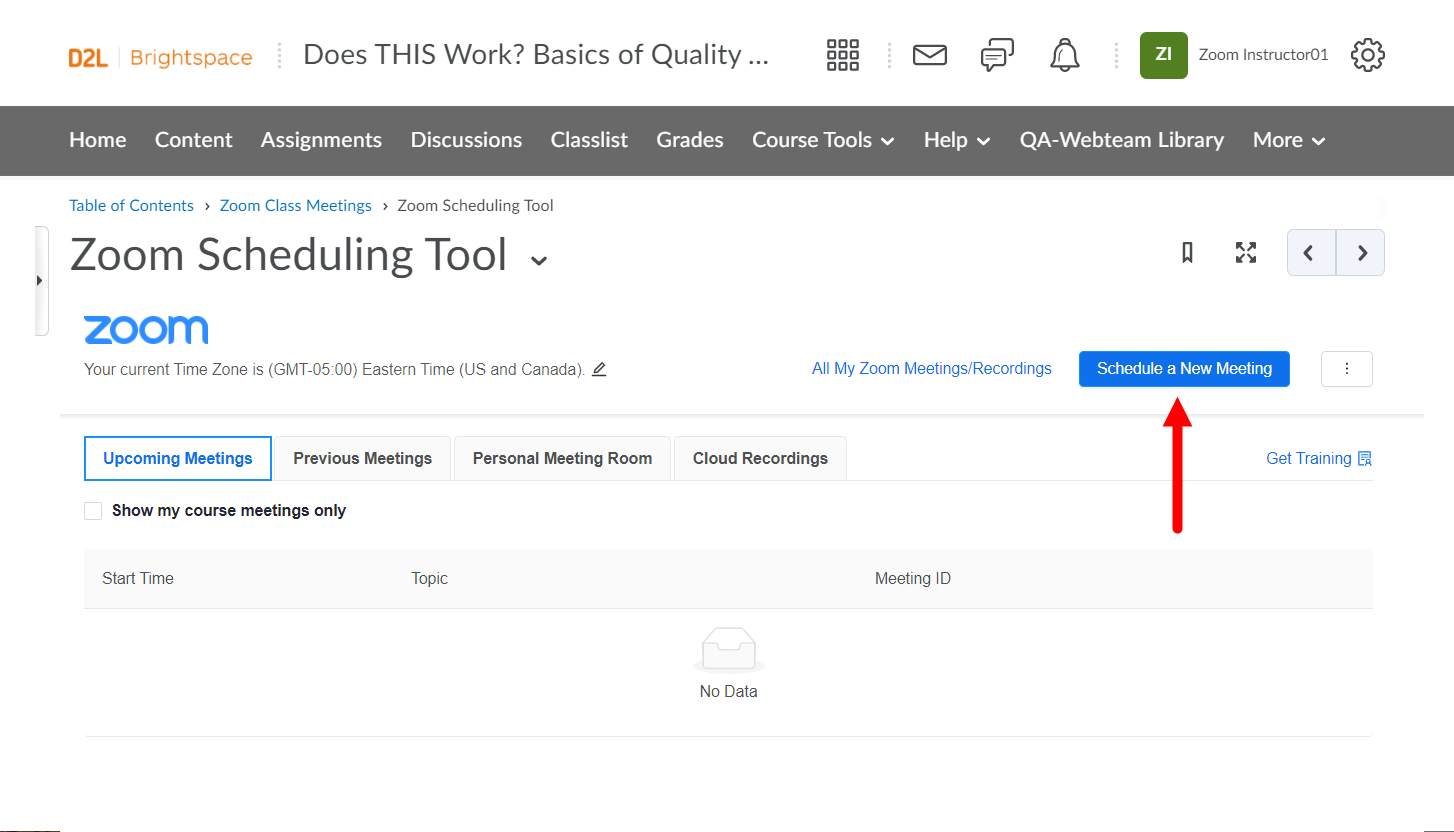Open the Get Training link

(1319, 458)
